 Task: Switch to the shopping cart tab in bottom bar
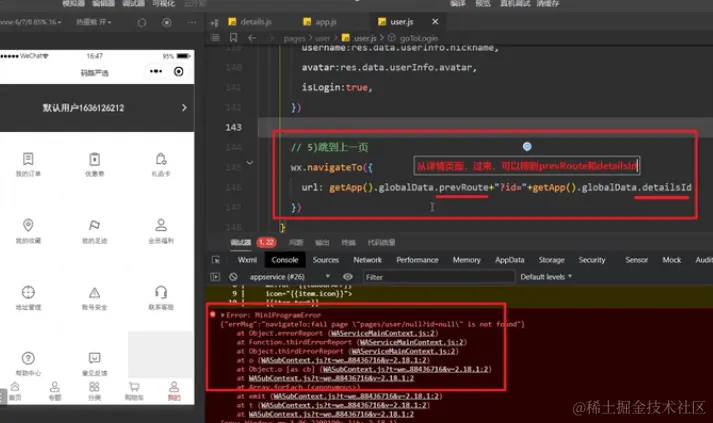(134, 391)
